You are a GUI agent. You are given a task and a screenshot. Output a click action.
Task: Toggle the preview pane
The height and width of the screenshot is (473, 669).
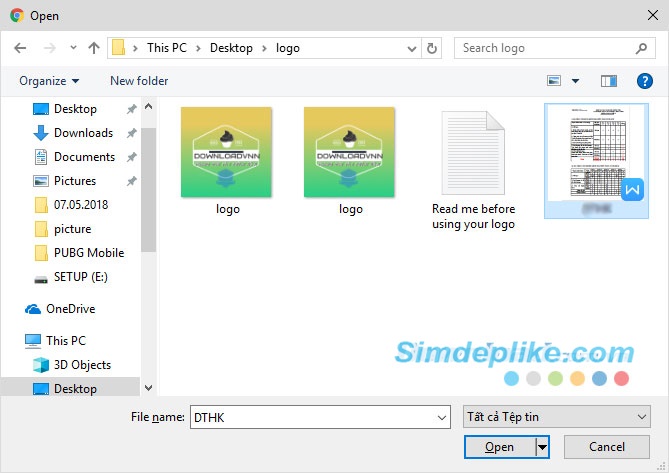click(x=609, y=81)
